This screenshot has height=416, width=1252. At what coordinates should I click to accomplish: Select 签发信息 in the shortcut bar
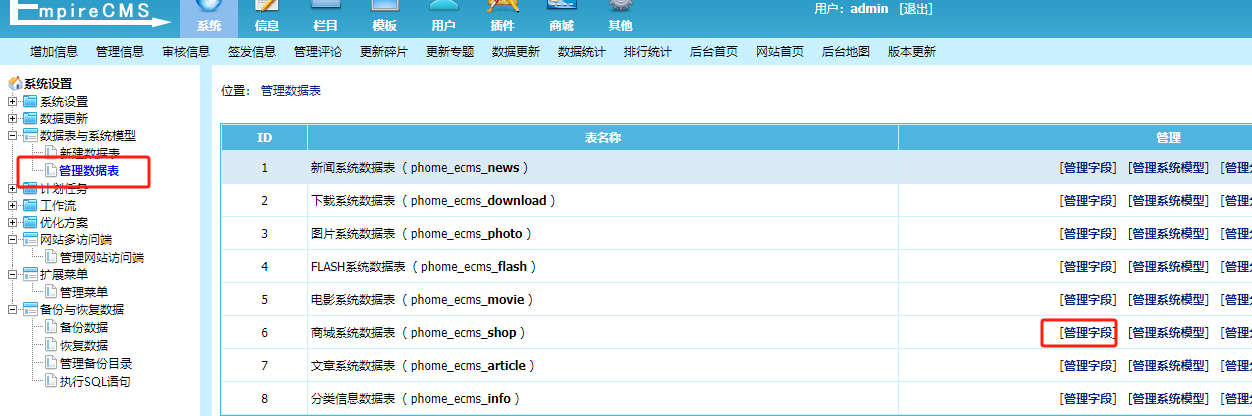click(x=252, y=52)
